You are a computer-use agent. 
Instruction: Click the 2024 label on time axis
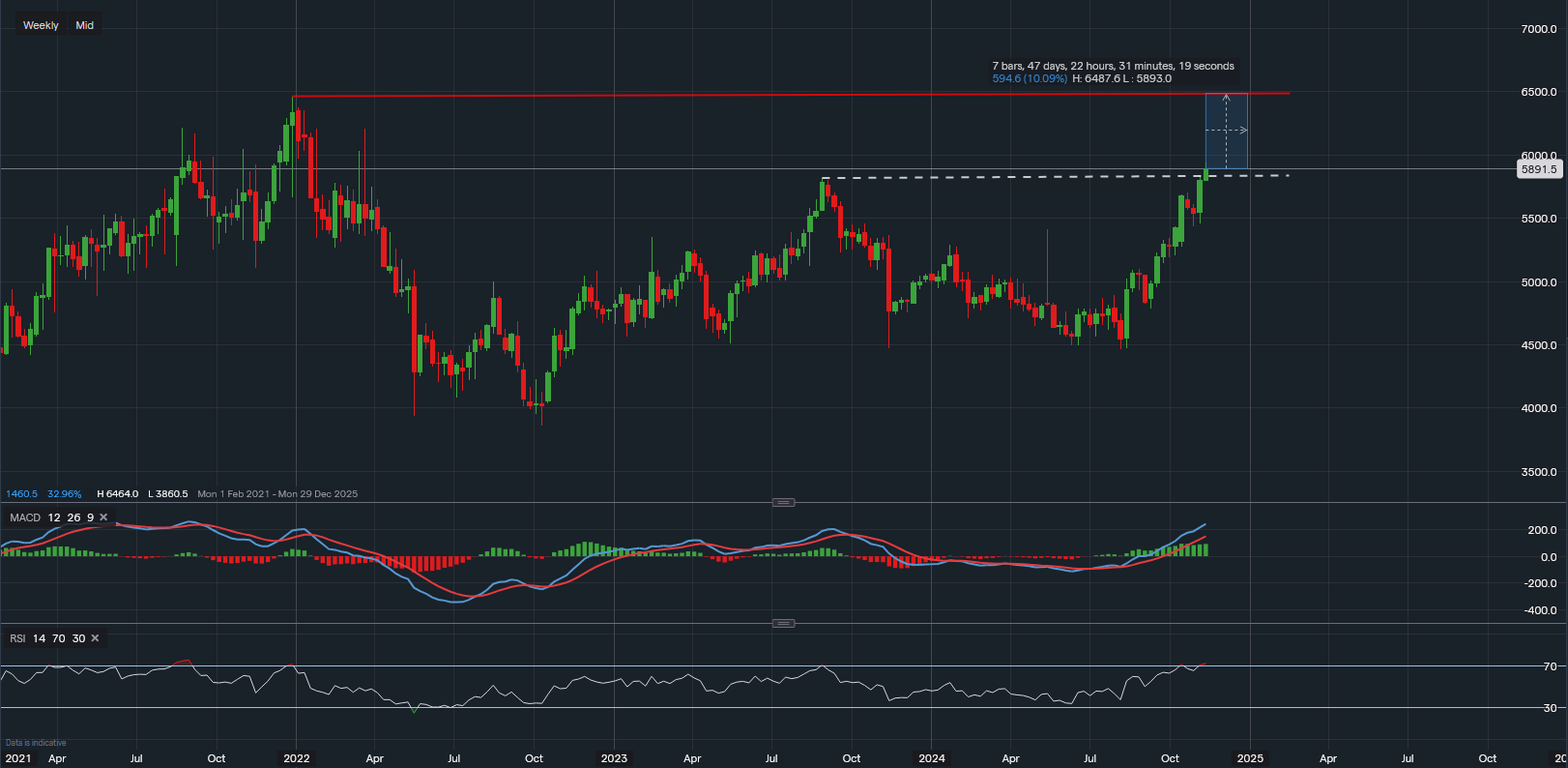[932, 758]
